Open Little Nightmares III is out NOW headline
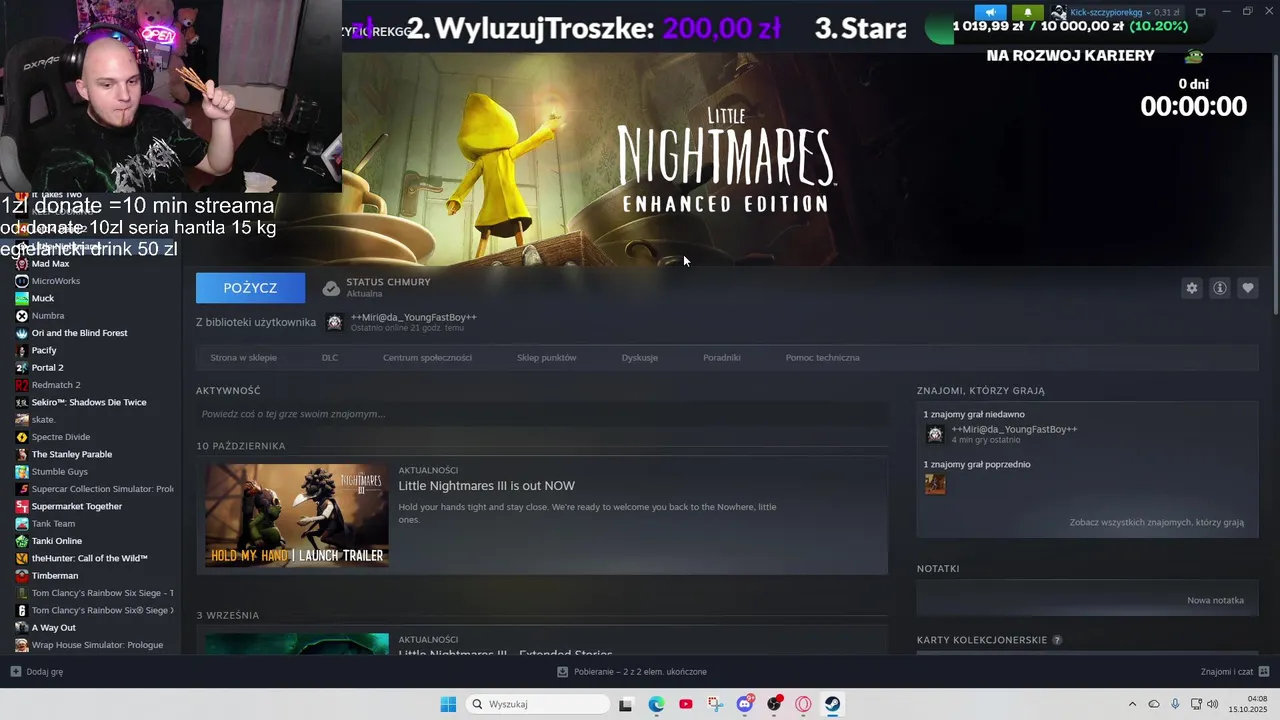Image resolution: width=1280 pixels, height=720 pixels. 486,486
